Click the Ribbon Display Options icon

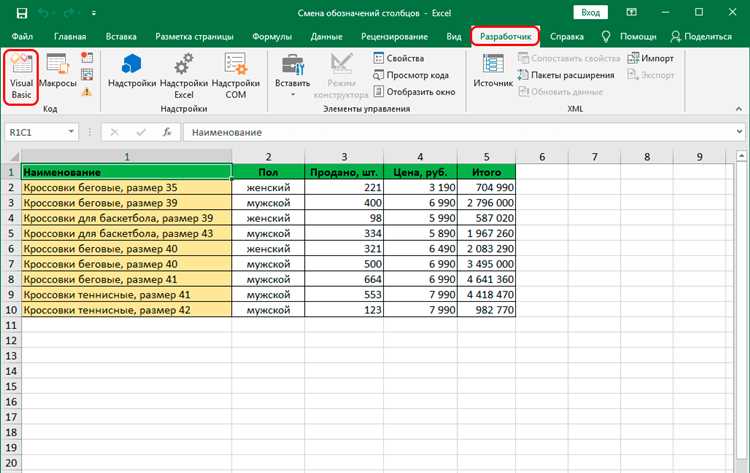[631, 12]
